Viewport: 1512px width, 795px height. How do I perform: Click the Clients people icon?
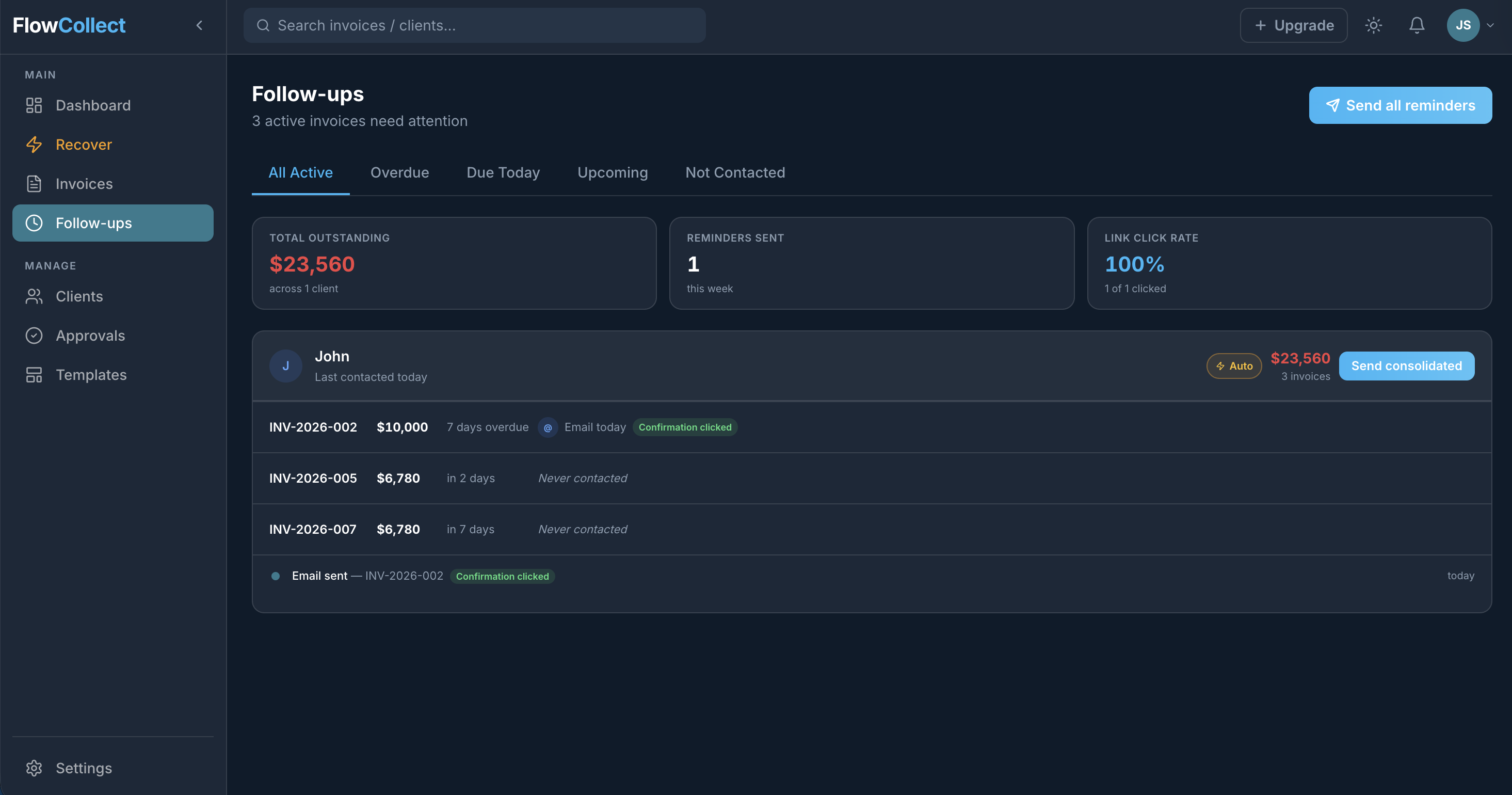coord(34,296)
